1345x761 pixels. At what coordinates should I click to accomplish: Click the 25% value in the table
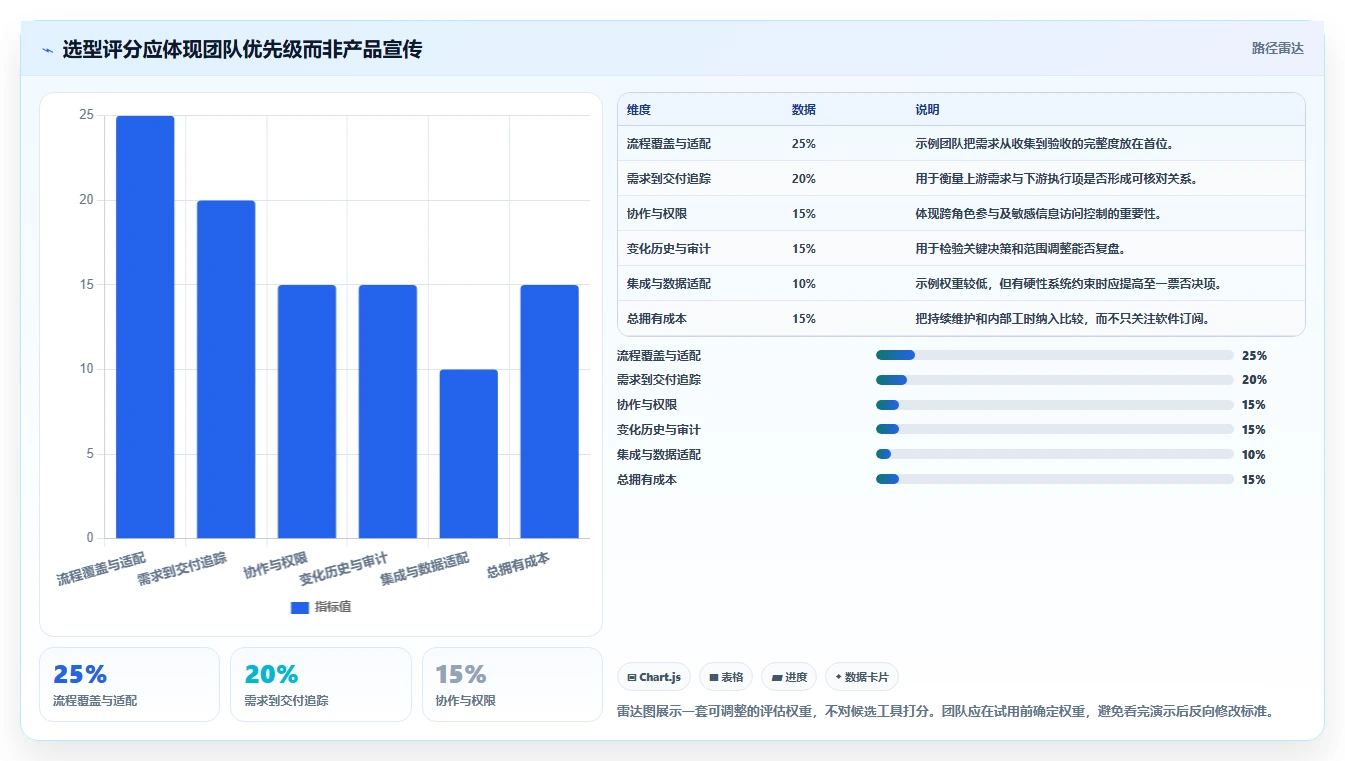(804, 144)
